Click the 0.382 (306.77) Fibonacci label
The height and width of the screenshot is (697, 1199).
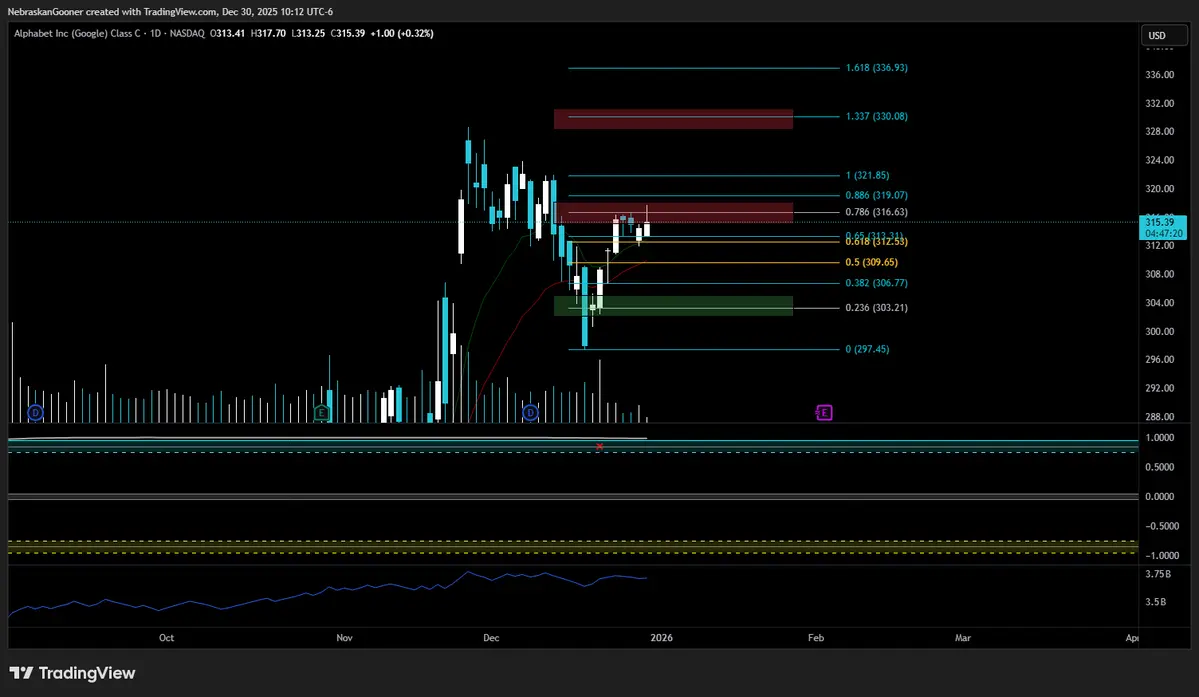pyautogui.click(x=876, y=284)
